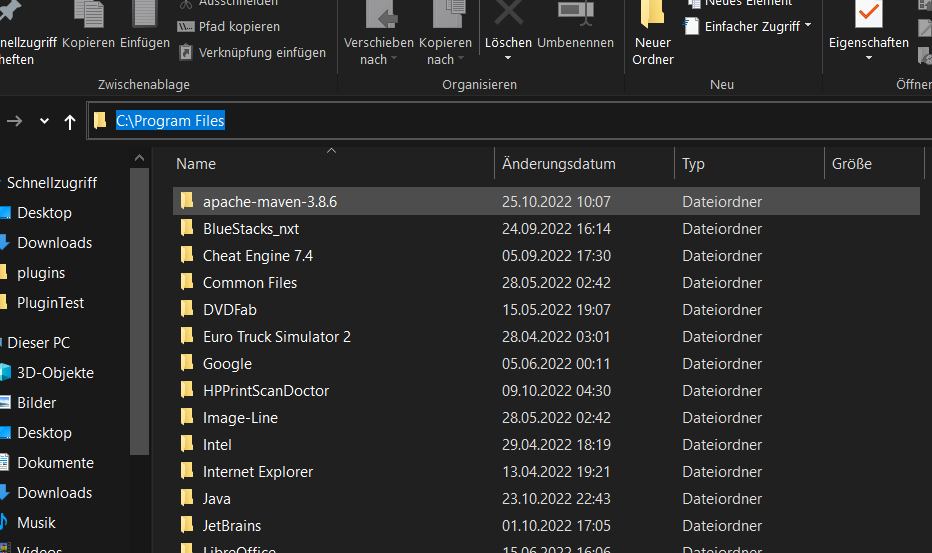Open Desktop under Dieser PC
This screenshot has width=932, height=553.
44,433
